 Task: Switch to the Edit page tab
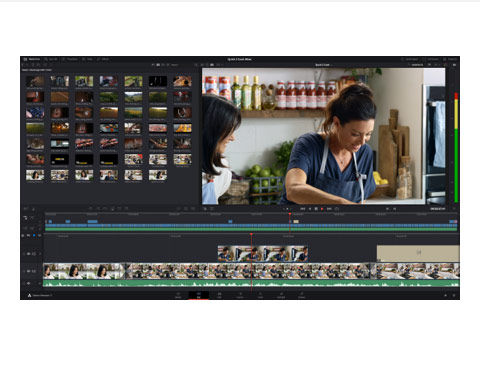tap(219, 295)
